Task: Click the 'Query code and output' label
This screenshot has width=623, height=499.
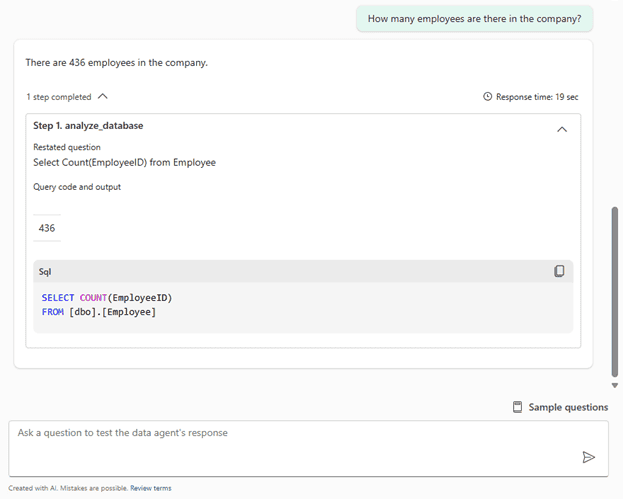Action: (77, 187)
